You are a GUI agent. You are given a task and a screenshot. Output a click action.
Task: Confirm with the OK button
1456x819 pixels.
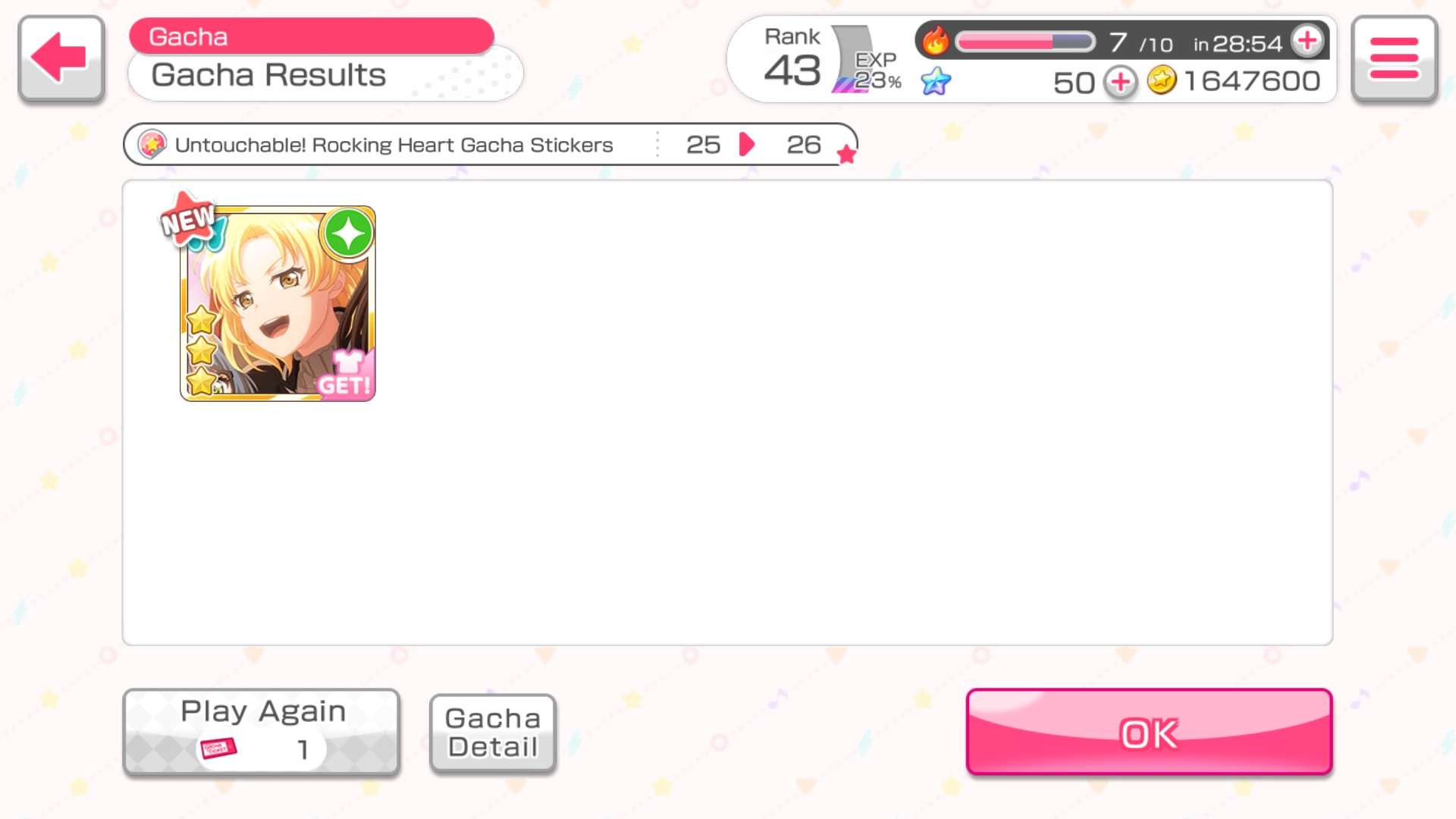coord(1149,732)
